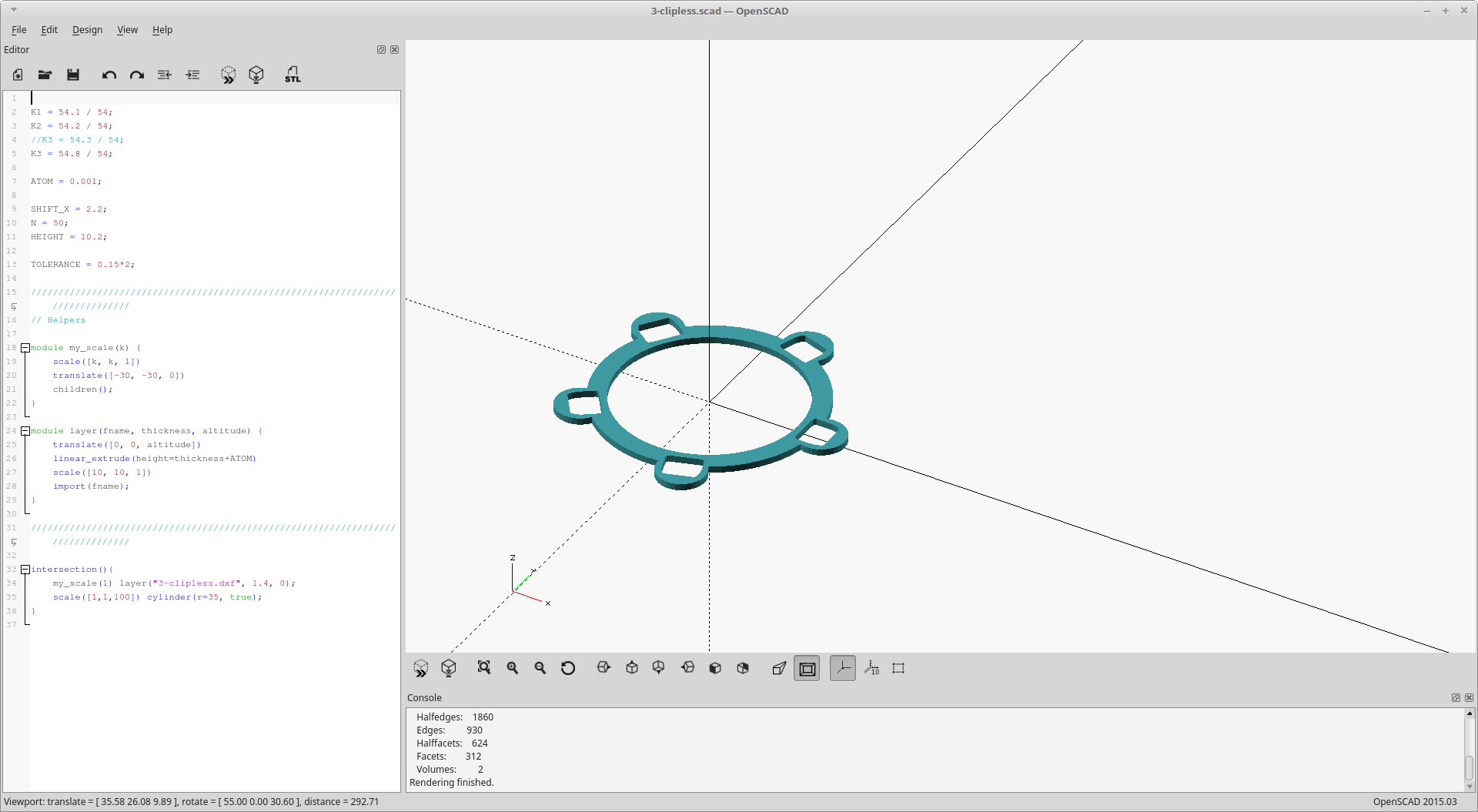Click the 'ATOM = 0.001;' code line
Viewport: 1478px width, 812px height.
66,182
